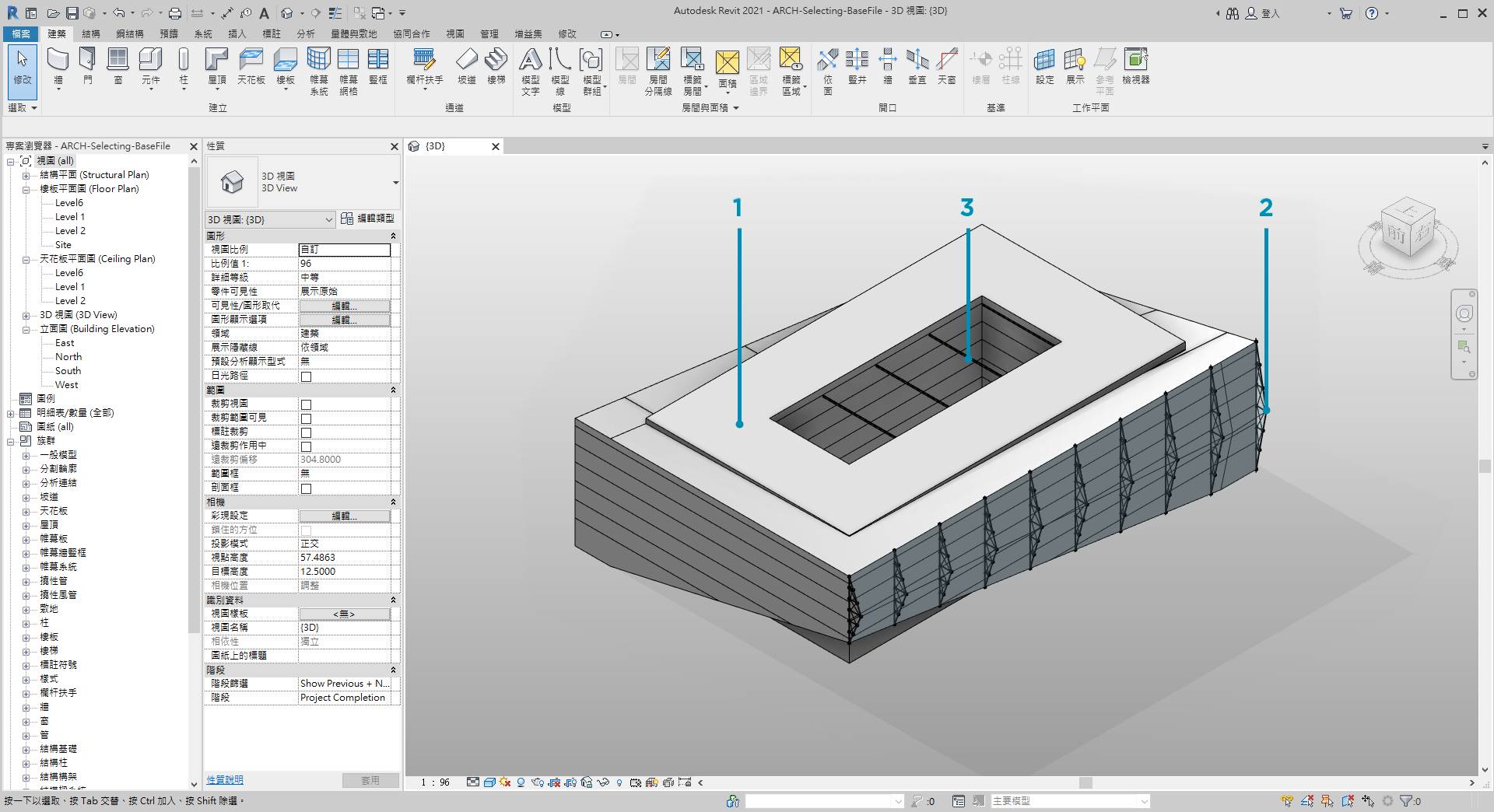The image size is (1494, 812).
Task: Open the 選取 panel dropdown
Action: tap(23, 108)
